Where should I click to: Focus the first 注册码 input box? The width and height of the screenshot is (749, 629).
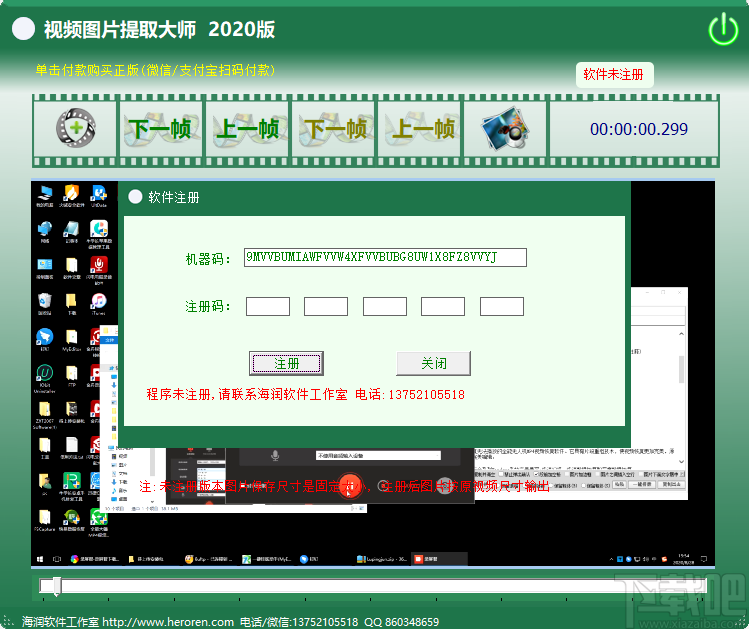coord(268,306)
